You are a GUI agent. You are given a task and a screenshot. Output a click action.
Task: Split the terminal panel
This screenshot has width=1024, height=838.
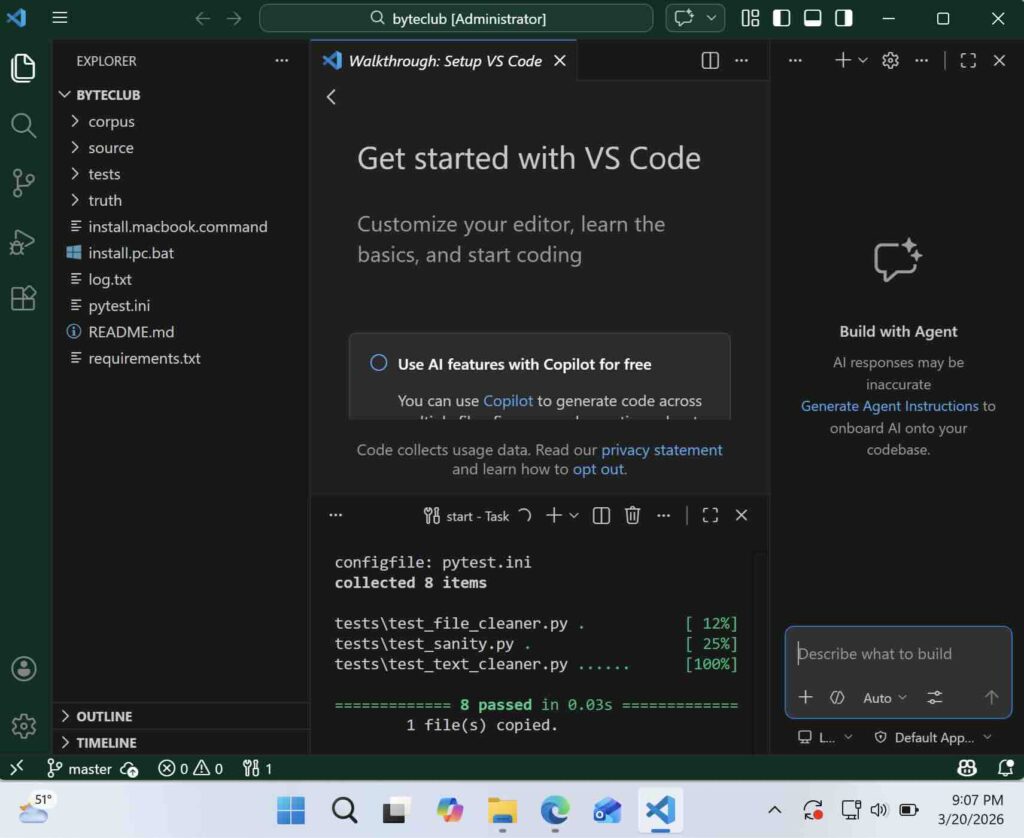tap(601, 515)
